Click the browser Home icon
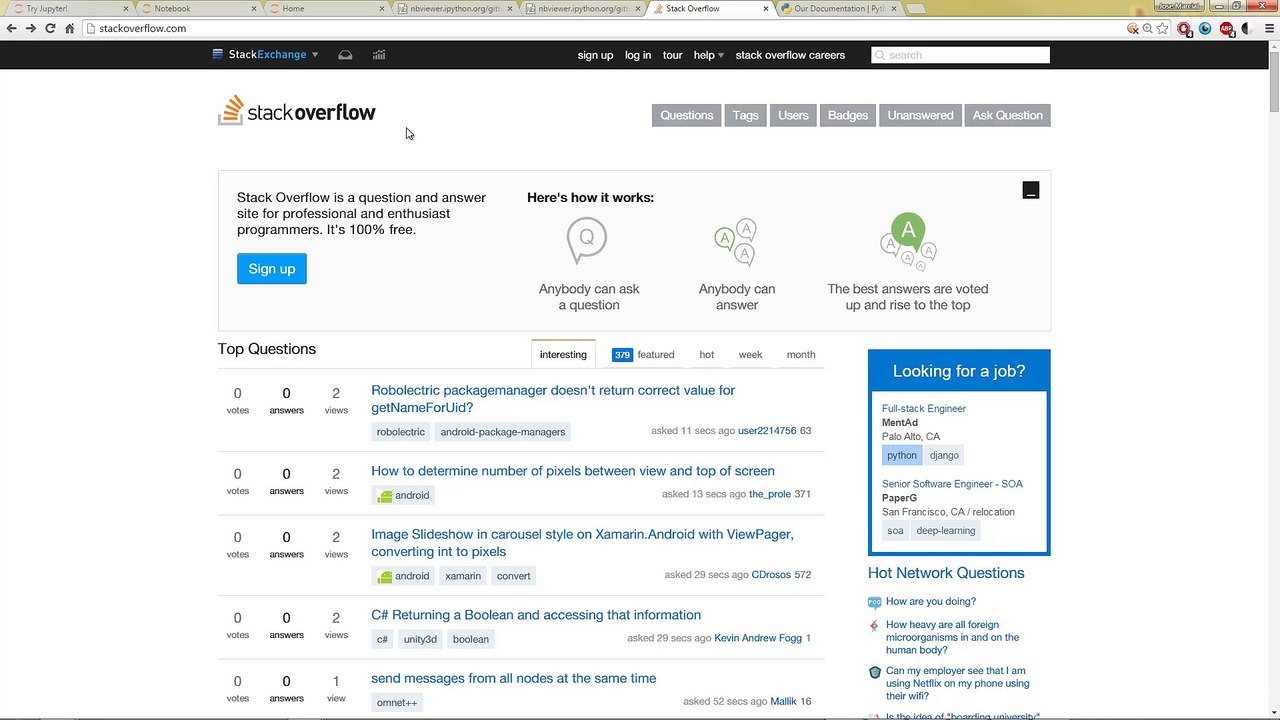This screenshot has width=1280, height=720. [x=70, y=28]
